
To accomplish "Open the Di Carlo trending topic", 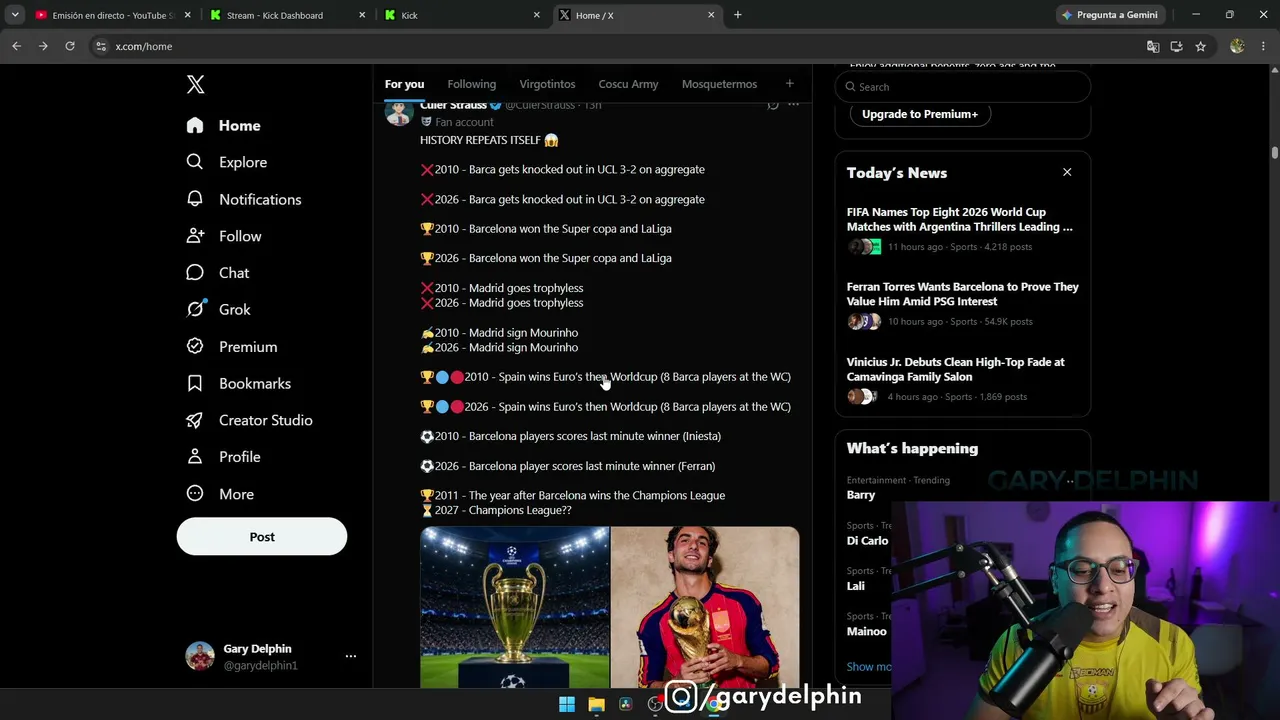I will [867, 541].
